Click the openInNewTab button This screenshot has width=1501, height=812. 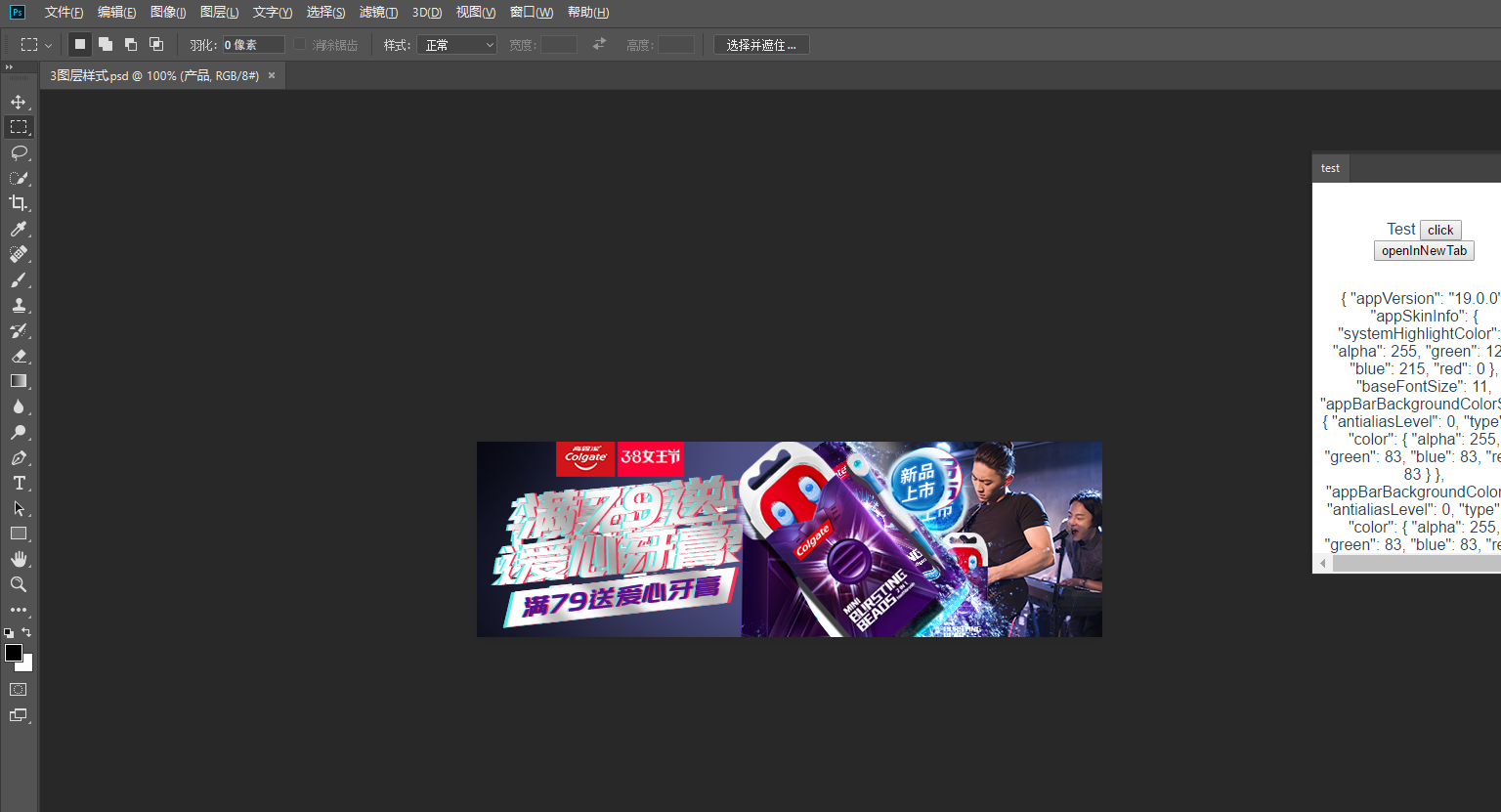pyautogui.click(x=1424, y=250)
